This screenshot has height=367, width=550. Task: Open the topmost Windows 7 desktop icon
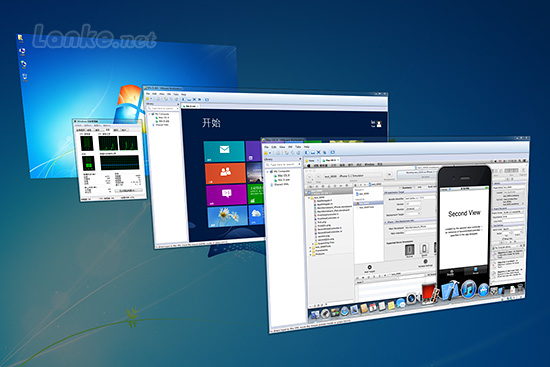coord(20,38)
